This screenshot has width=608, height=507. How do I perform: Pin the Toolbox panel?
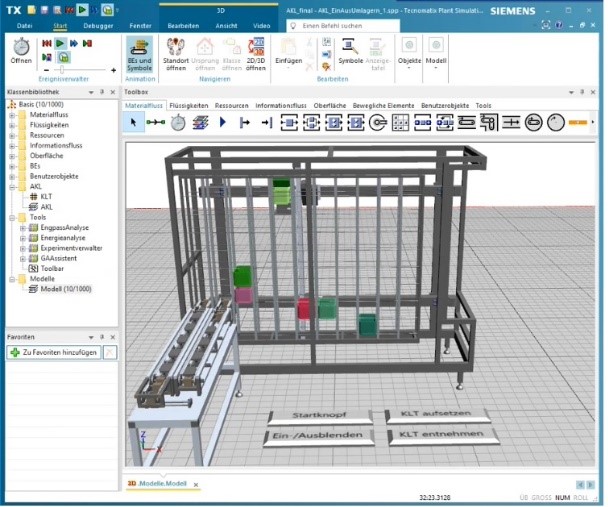[x=582, y=92]
